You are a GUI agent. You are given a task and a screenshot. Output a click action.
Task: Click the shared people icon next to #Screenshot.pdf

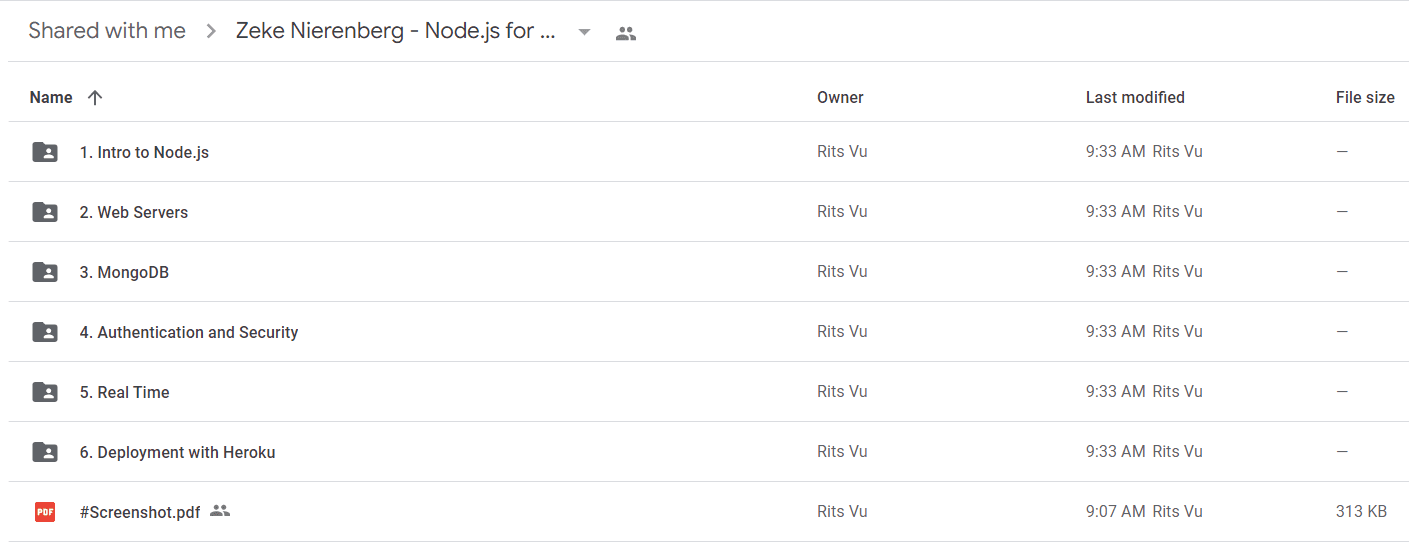220,511
